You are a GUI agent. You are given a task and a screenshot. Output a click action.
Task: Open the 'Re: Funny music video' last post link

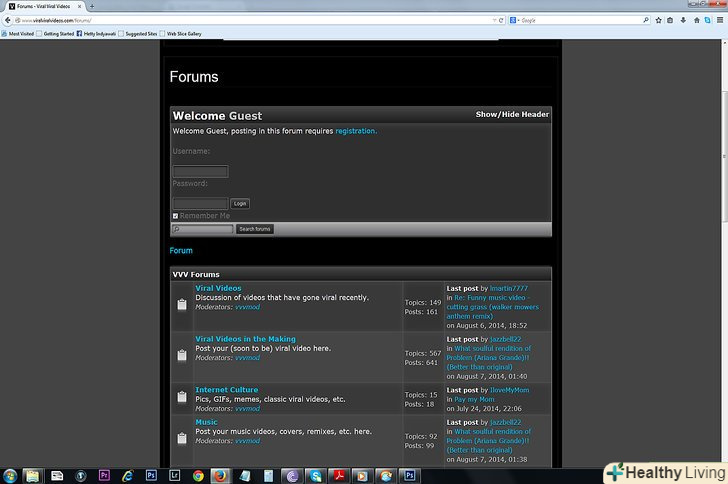pyautogui.click(x=493, y=307)
